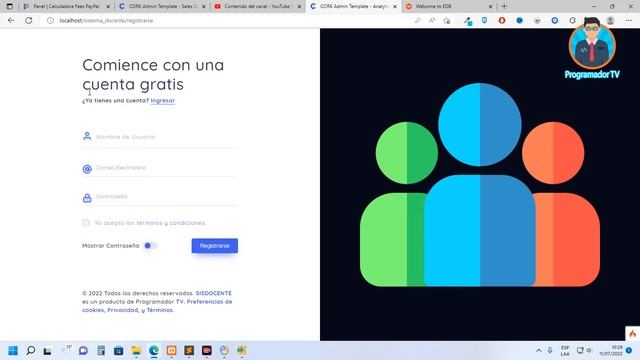
Task: Open the Ingresar login link
Action: [x=162, y=100]
